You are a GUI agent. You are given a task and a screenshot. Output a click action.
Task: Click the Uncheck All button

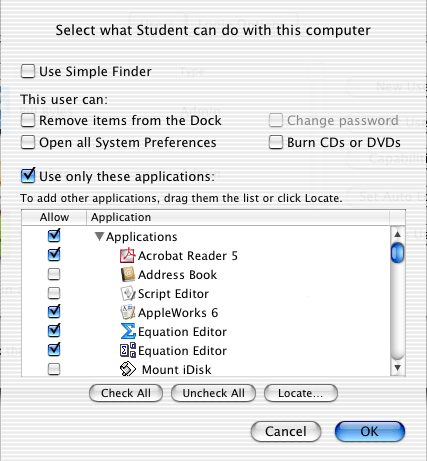213,393
